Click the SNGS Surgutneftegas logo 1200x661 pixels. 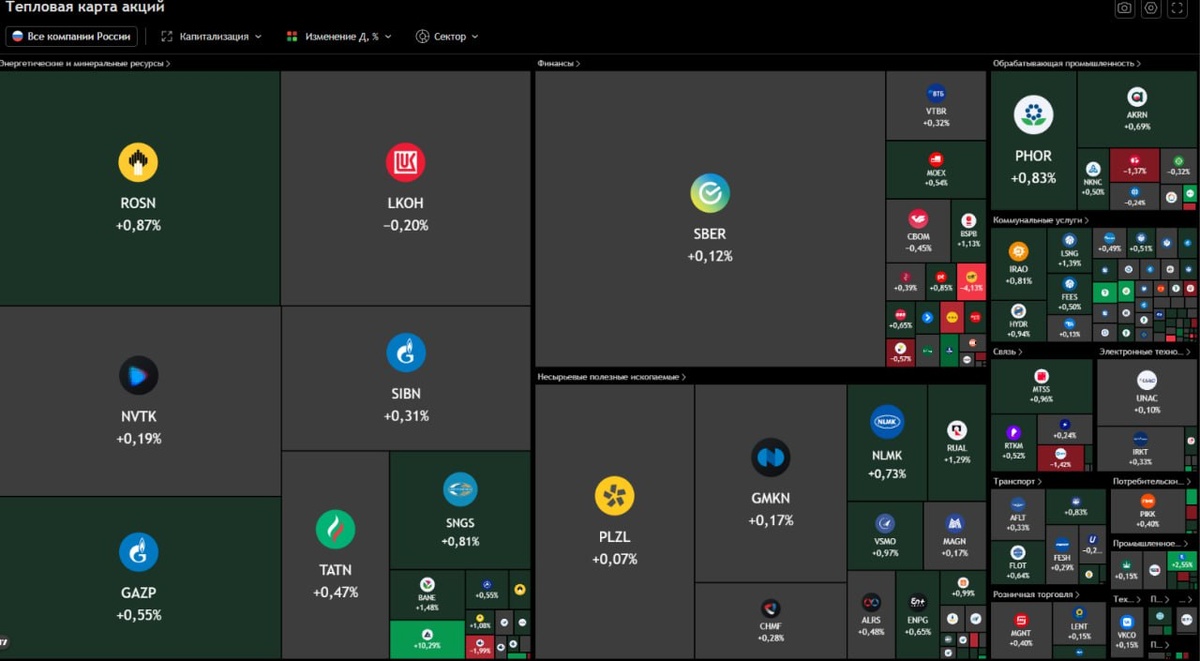tap(460, 490)
